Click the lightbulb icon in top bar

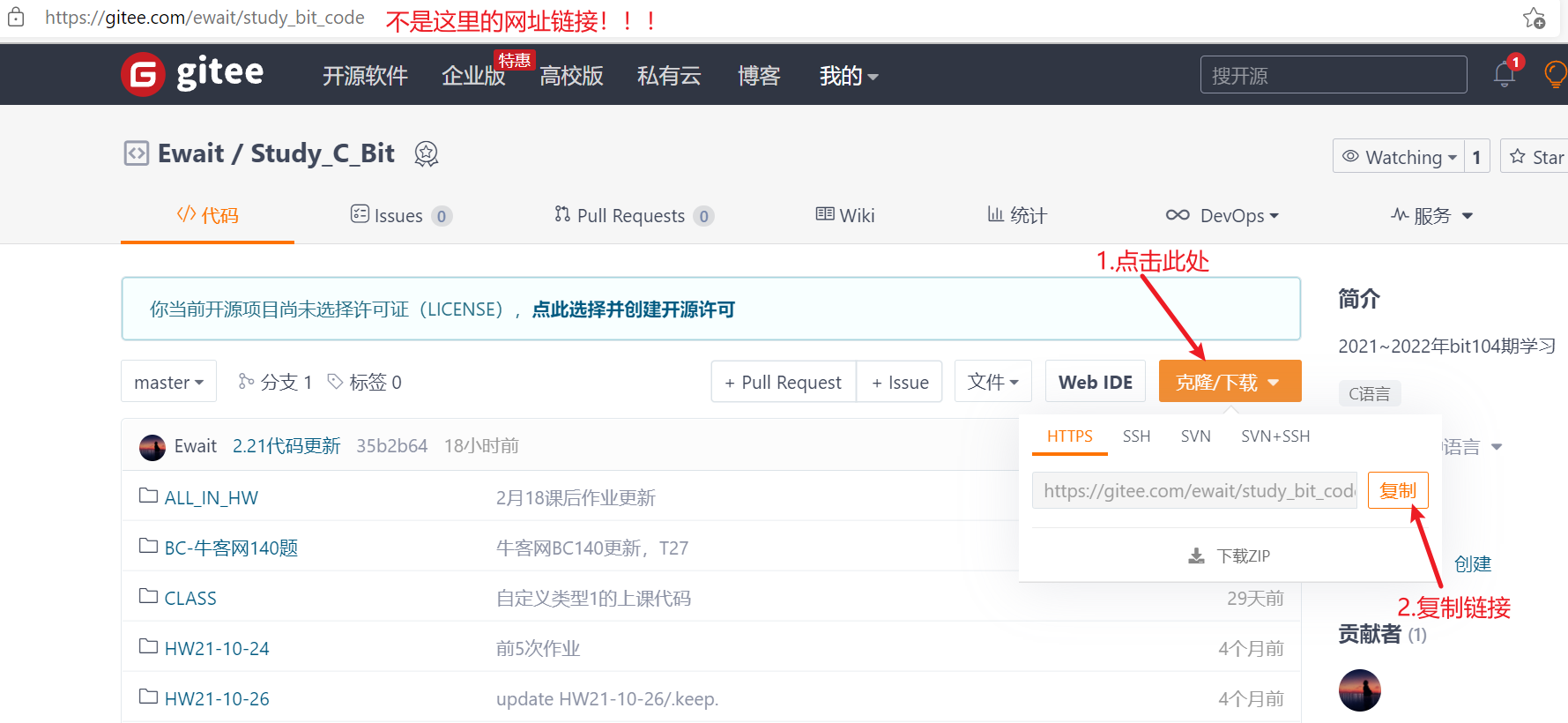(1556, 75)
